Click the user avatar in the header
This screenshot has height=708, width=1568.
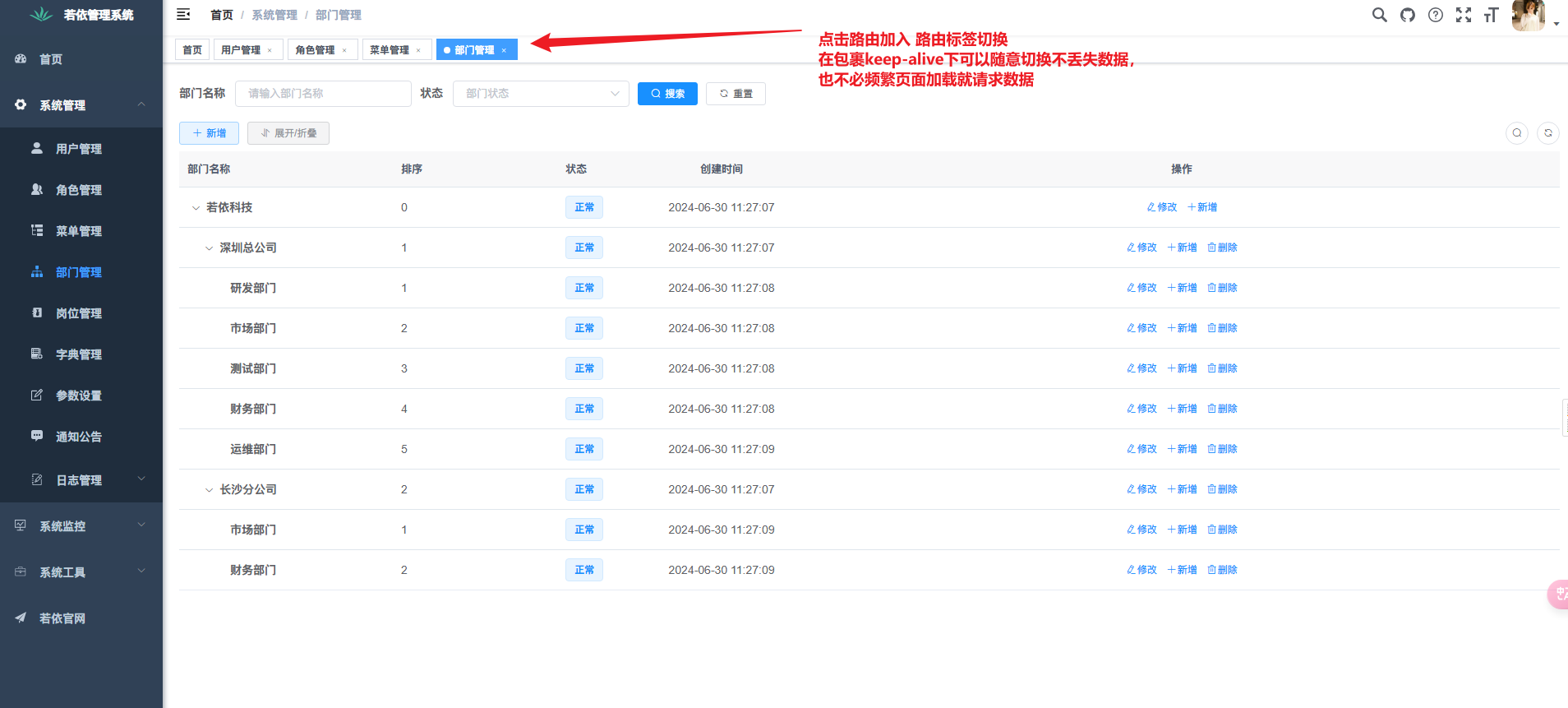click(1528, 16)
